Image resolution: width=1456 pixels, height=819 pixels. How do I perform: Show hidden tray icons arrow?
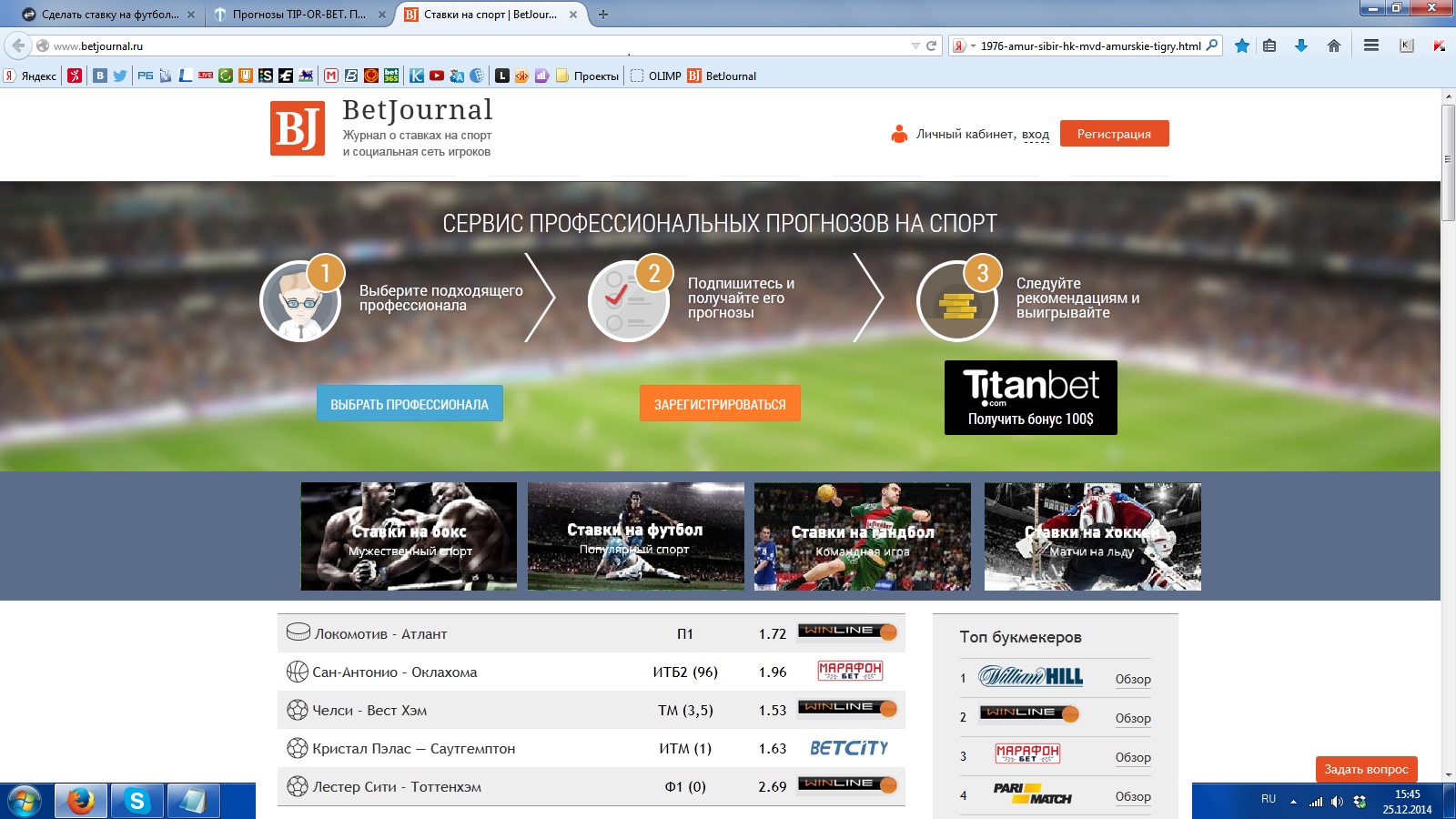point(1293,802)
